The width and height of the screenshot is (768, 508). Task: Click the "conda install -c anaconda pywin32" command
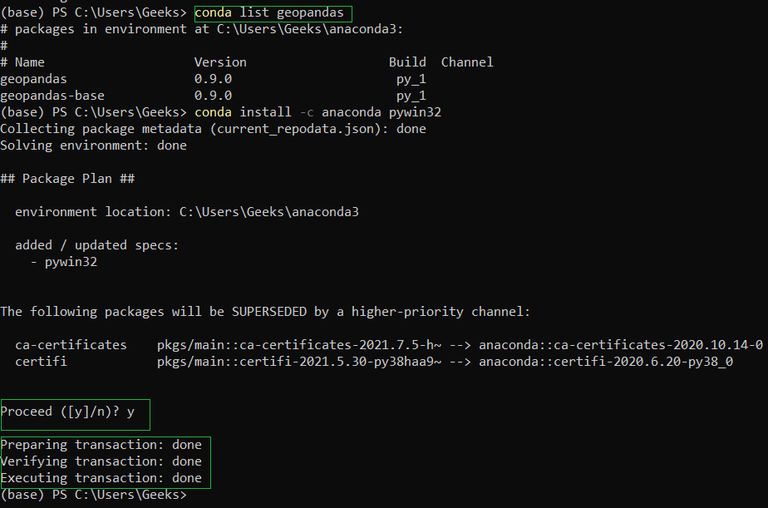(x=318, y=112)
